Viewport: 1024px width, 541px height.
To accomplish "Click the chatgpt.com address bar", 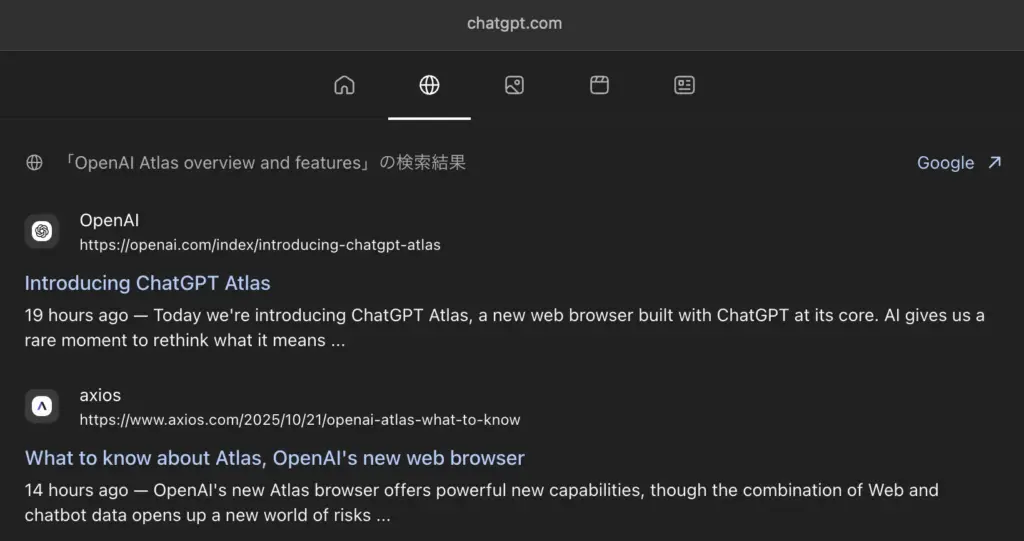I will coord(514,23).
